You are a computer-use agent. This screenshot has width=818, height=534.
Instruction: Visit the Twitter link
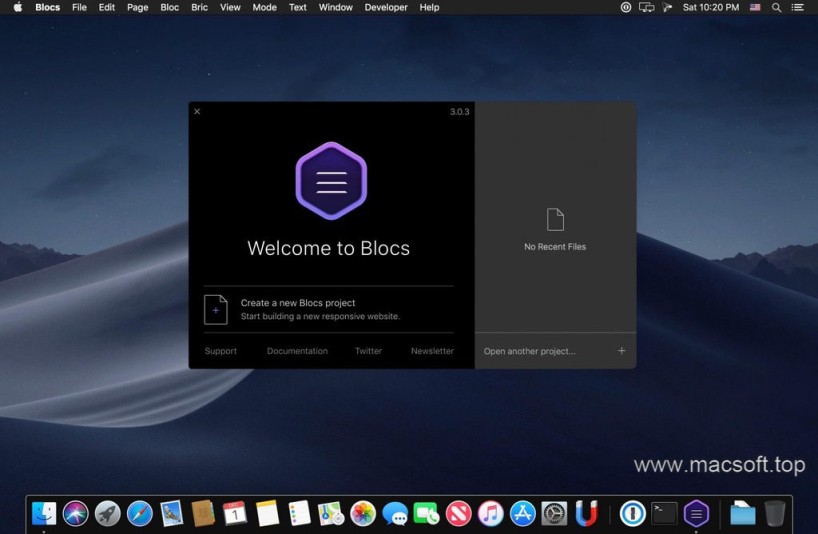coord(368,351)
